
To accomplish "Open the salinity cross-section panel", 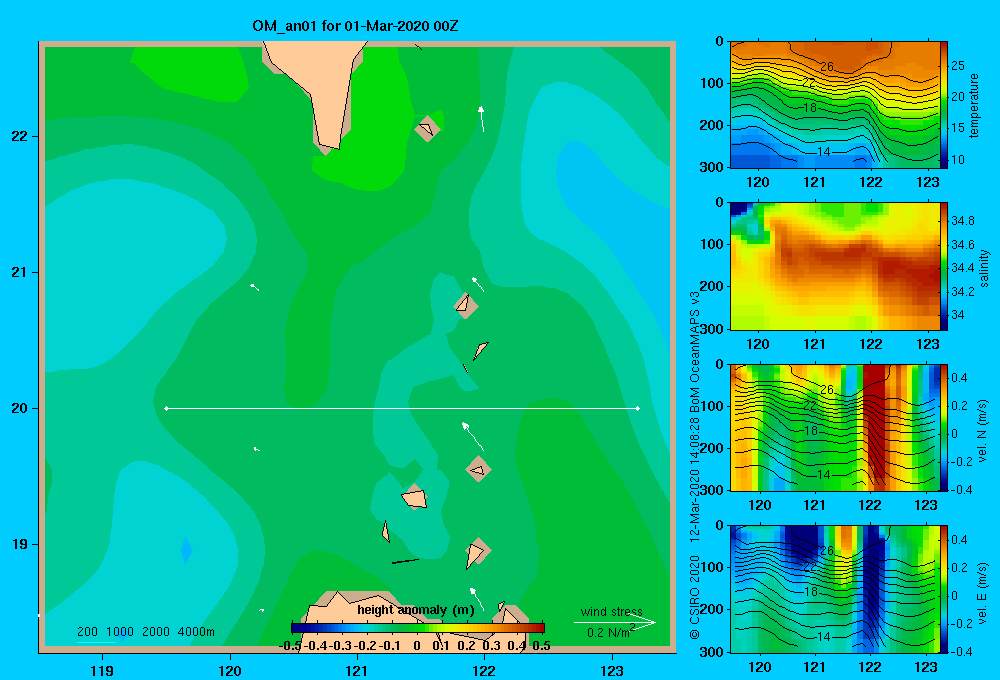I will pyautogui.click(x=835, y=267).
